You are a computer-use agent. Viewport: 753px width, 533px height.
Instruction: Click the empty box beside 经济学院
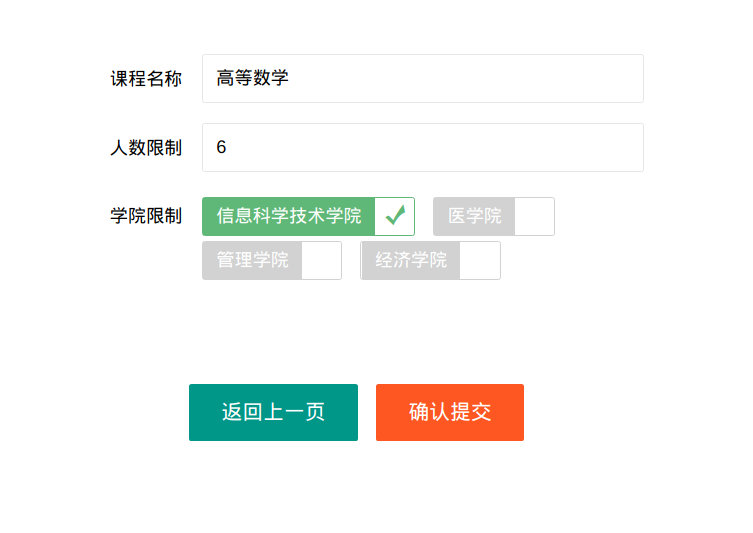[480, 261]
